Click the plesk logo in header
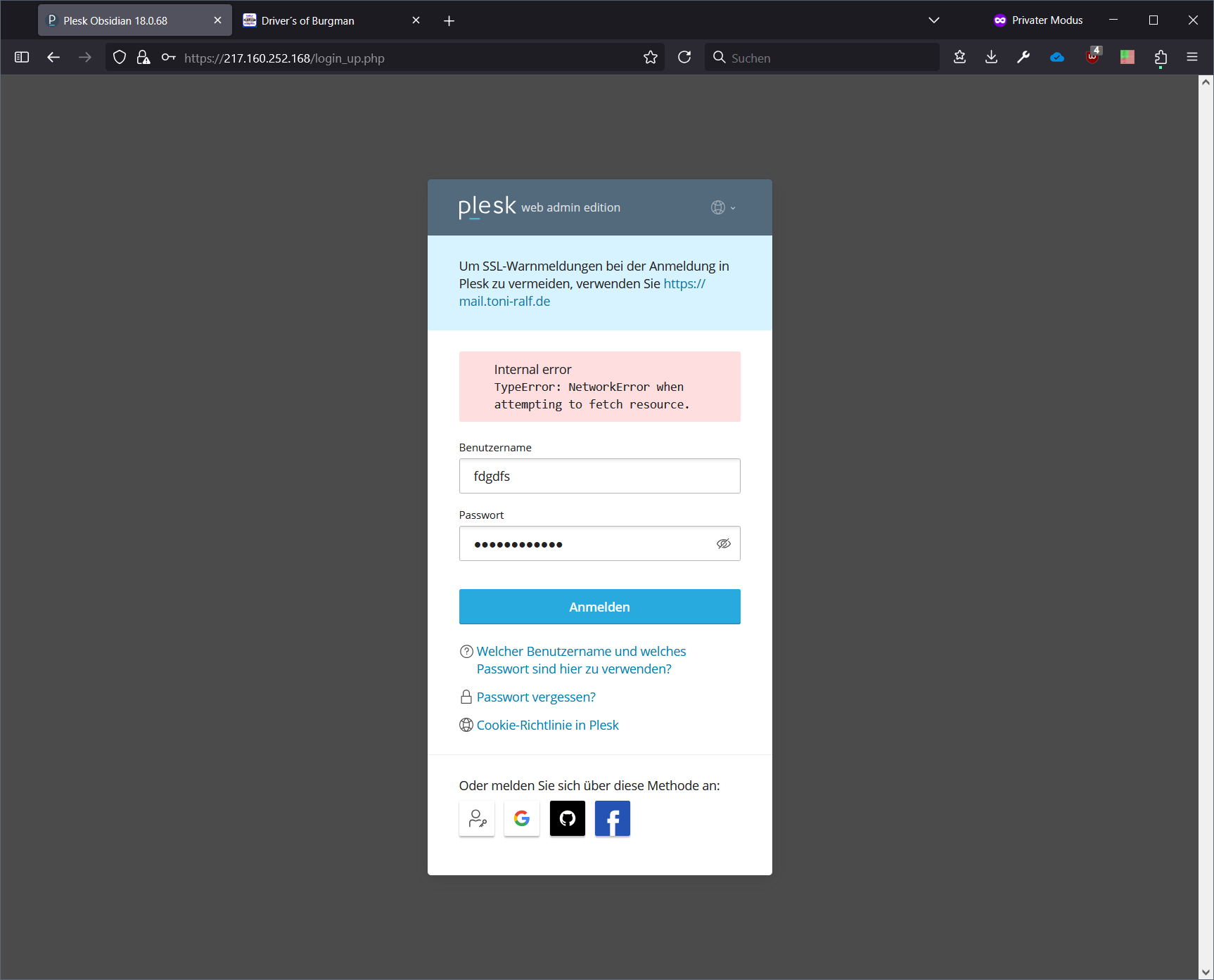Viewport: 1214px width, 980px height. click(487, 207)
